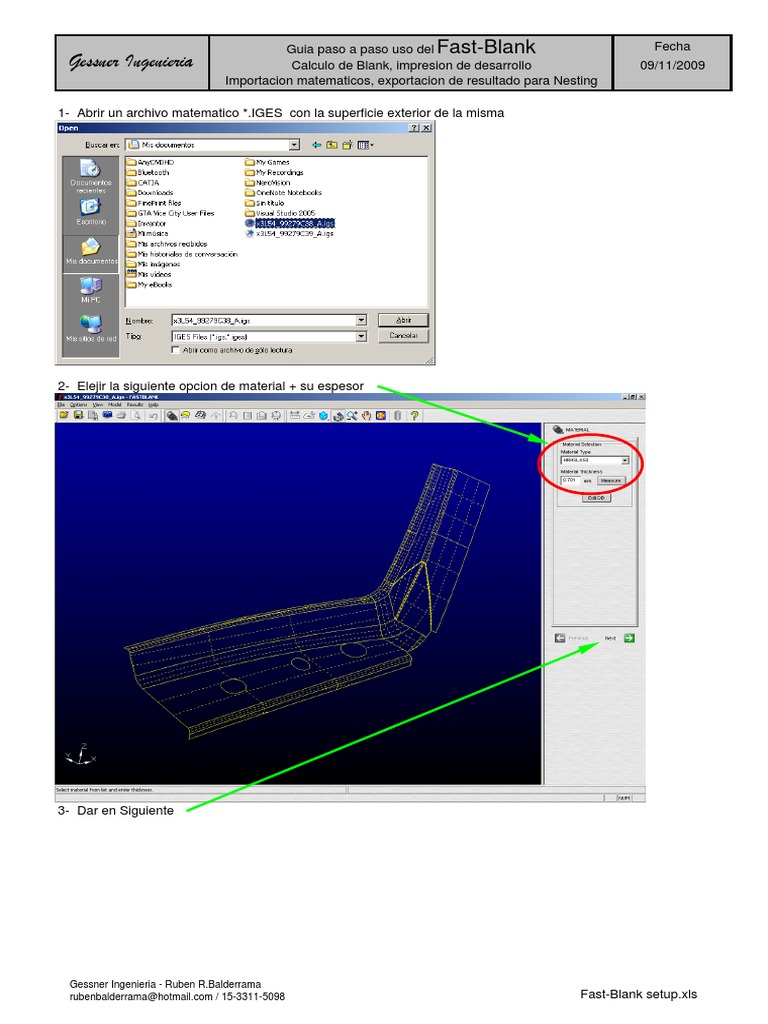Screen dimensions: 768x1024
Task: Click the print preview magnifier icon in the FastBlank toolbar
Action: (136, 415)
